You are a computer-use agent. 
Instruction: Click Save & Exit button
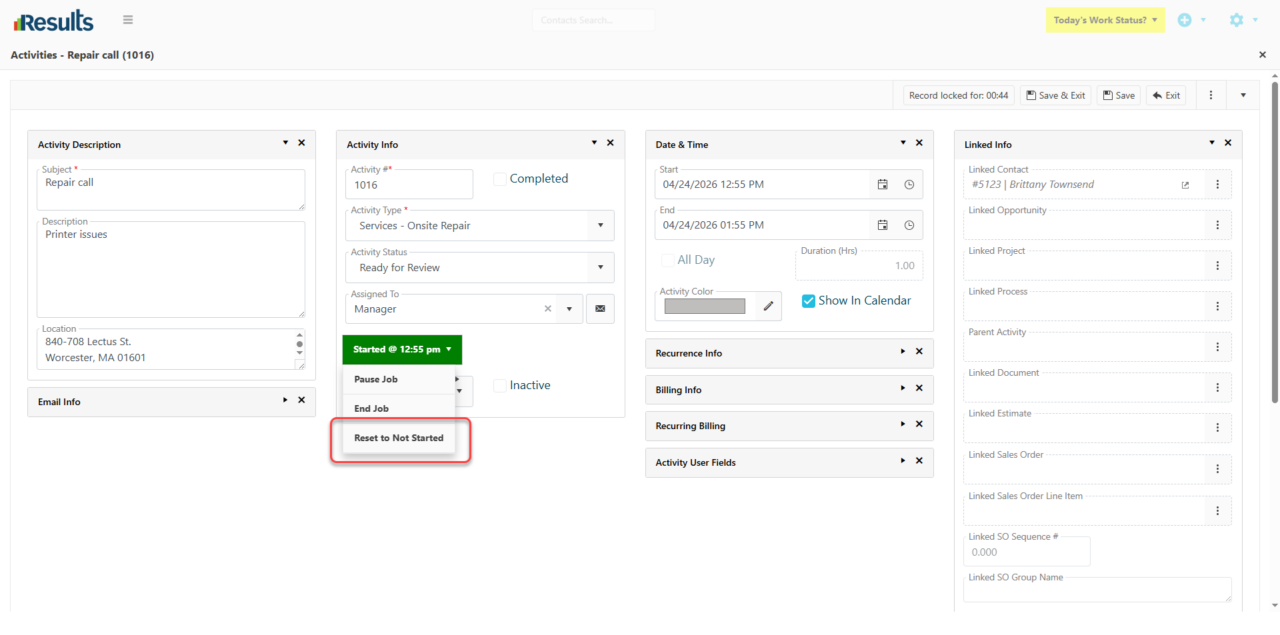pyautogui.click(x=1056, y=95)
